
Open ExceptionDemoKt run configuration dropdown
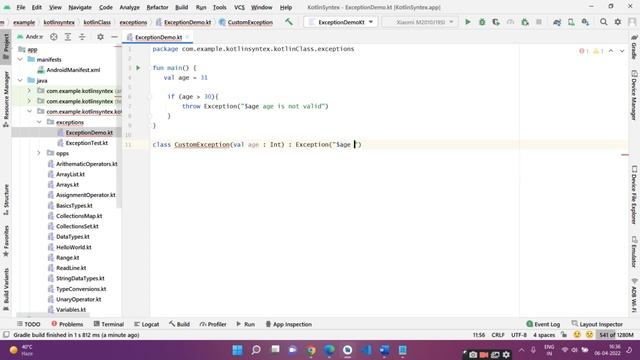(341, 22)
